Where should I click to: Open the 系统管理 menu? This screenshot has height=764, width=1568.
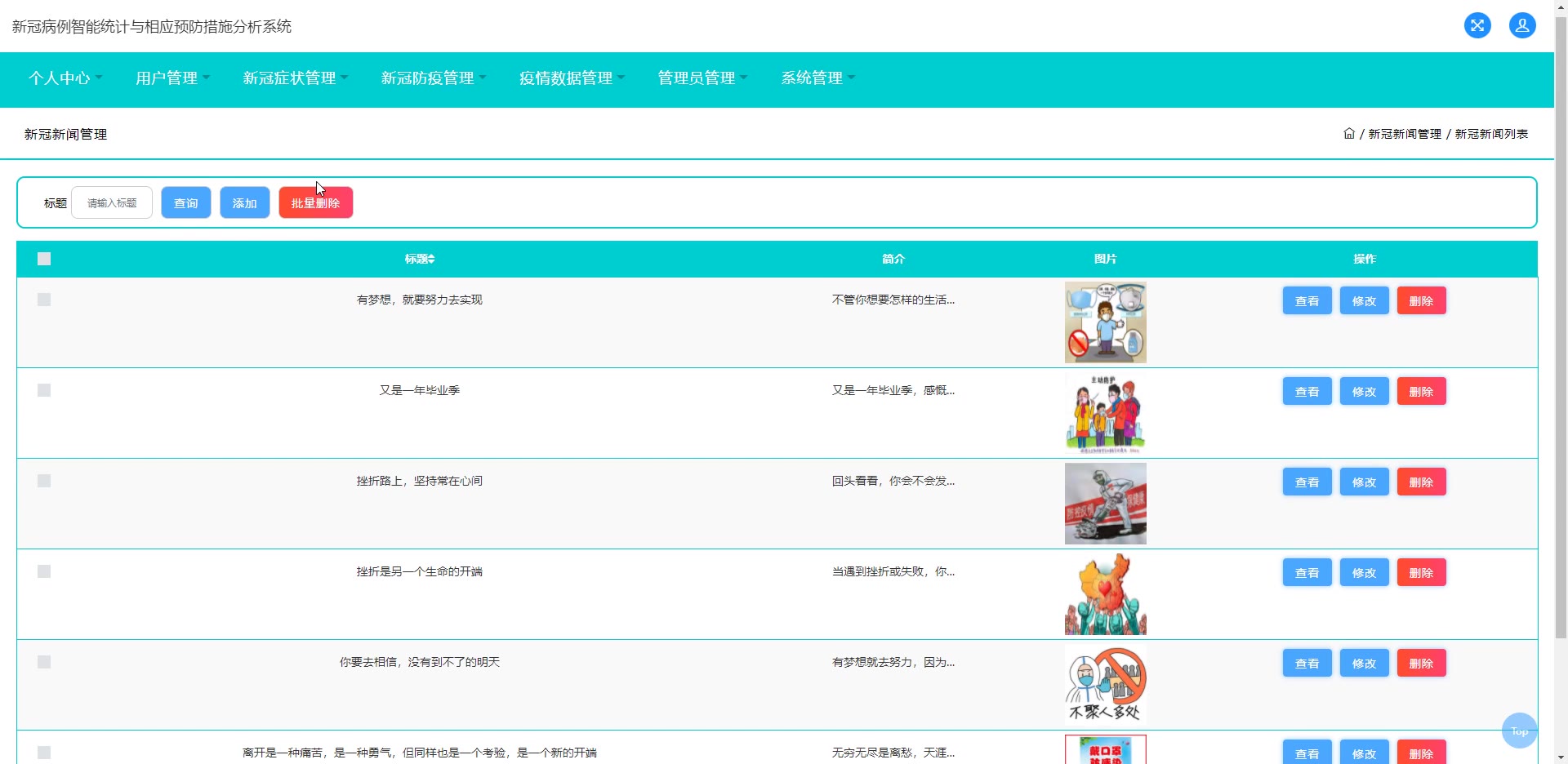[x=817, y=78]
